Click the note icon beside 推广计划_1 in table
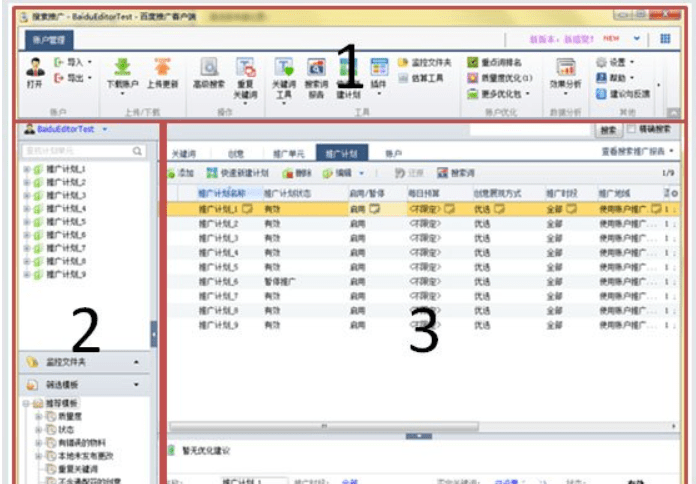 click(247, 208)
